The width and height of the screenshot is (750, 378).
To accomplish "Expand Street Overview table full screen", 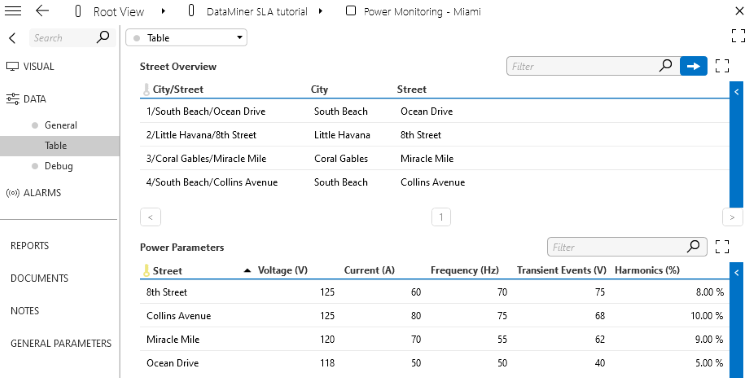I will coord(722,66).
